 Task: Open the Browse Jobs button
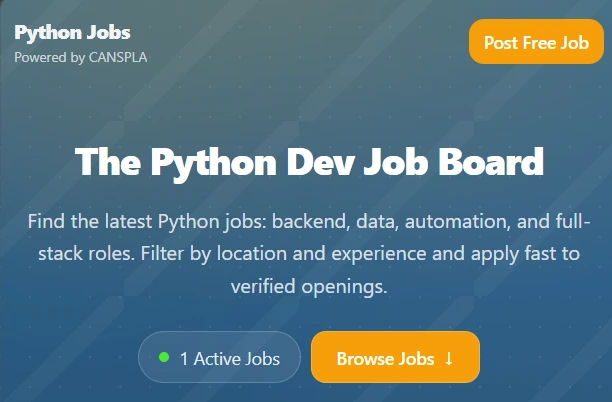(x=395, y=358)
